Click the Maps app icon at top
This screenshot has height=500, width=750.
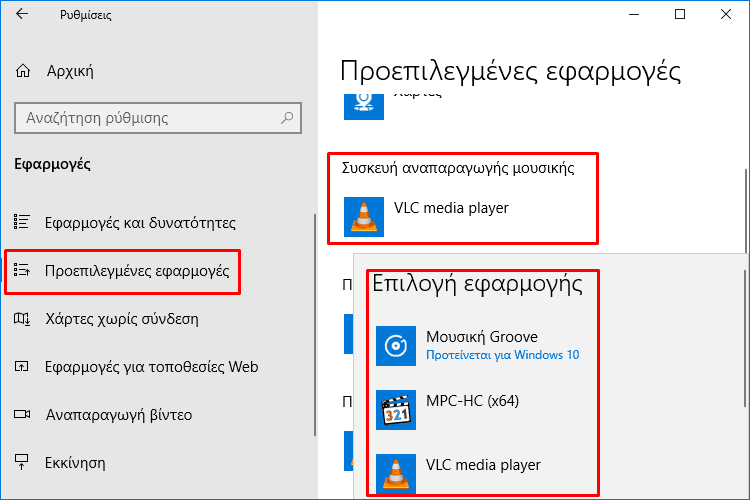364,106
